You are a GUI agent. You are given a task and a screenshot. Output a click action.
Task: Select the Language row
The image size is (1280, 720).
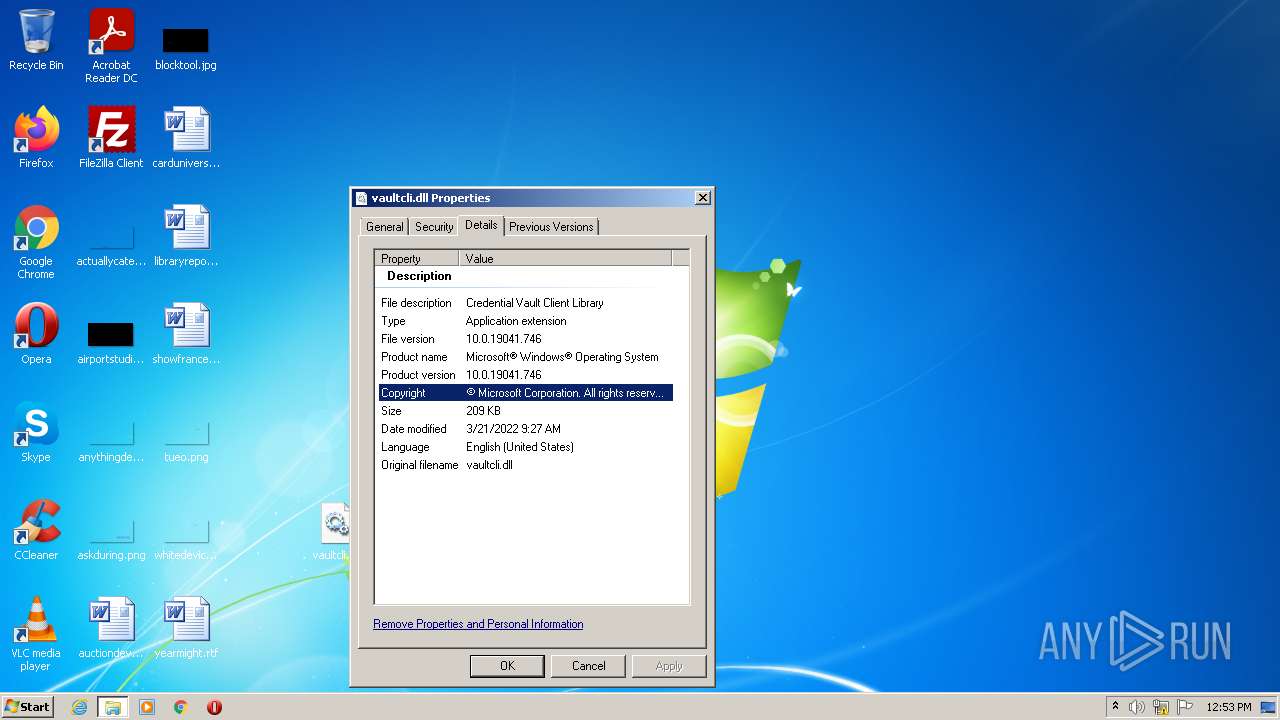point(526,447)
